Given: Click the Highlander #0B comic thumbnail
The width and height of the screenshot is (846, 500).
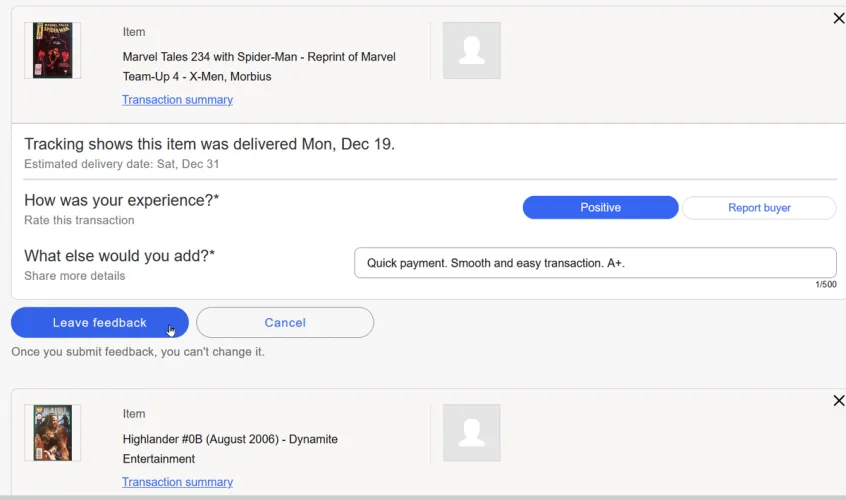Looking at the screenshot, I should coord(52,432).
